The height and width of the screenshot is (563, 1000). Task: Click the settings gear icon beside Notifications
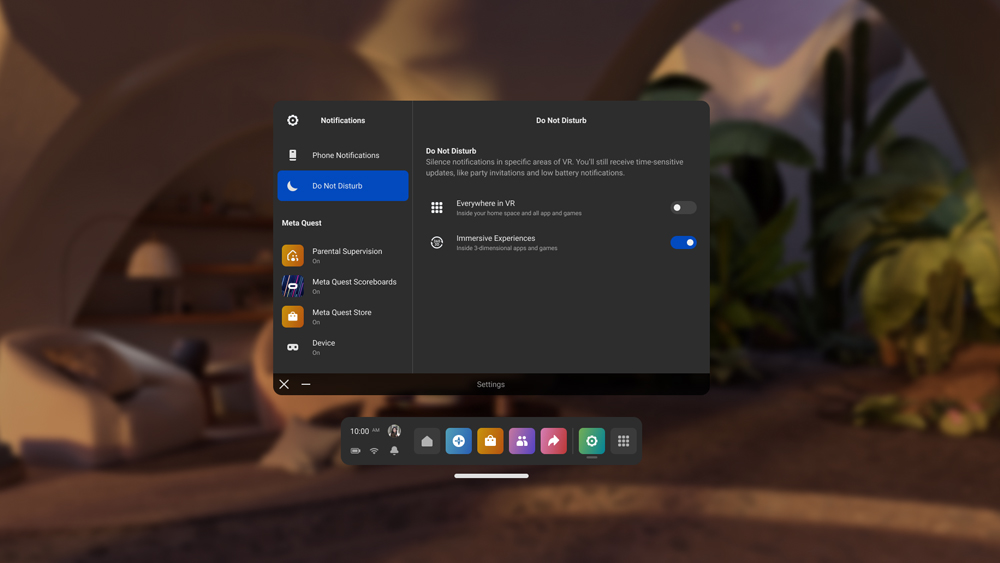pos(293,121)
